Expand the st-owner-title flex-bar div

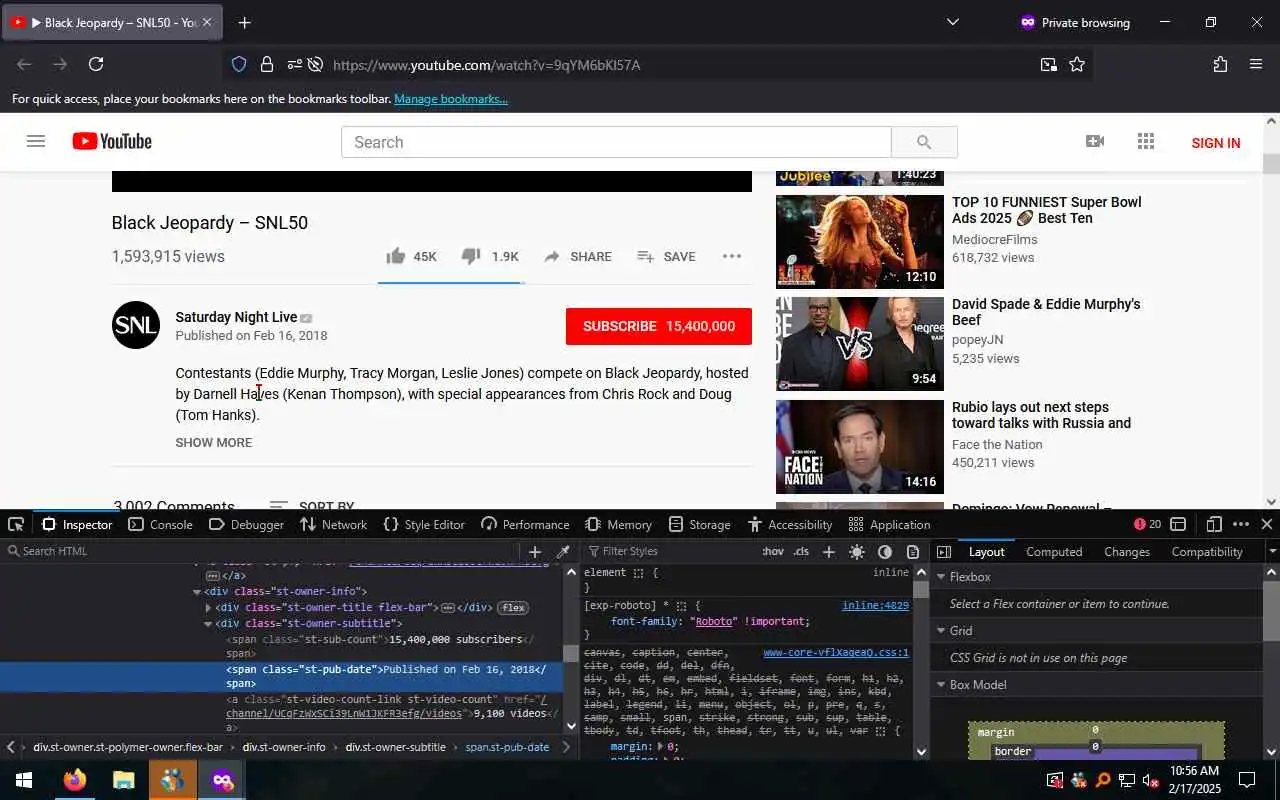pos(208,607)
